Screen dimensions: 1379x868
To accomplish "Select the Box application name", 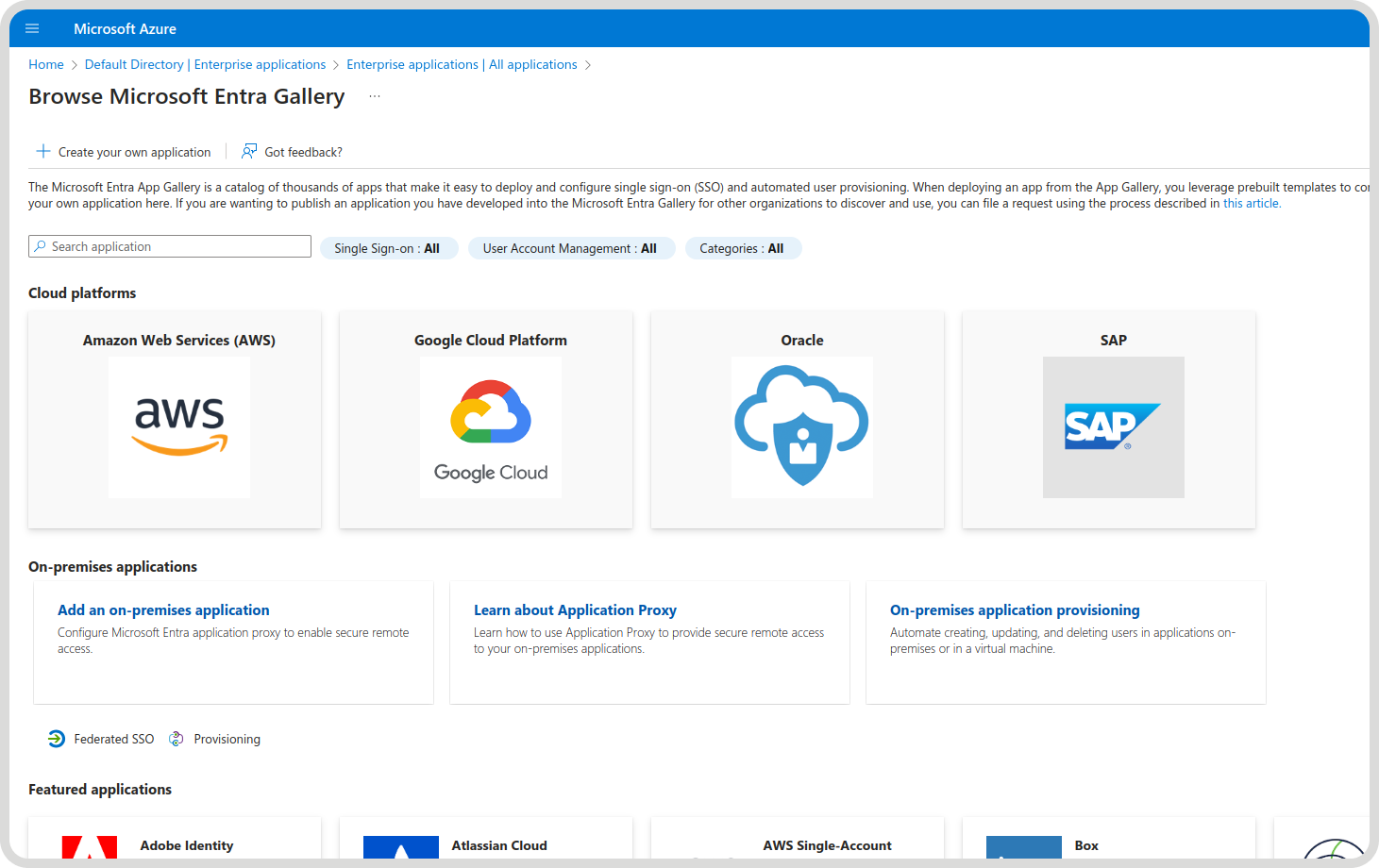I will tap(1086, 845).
